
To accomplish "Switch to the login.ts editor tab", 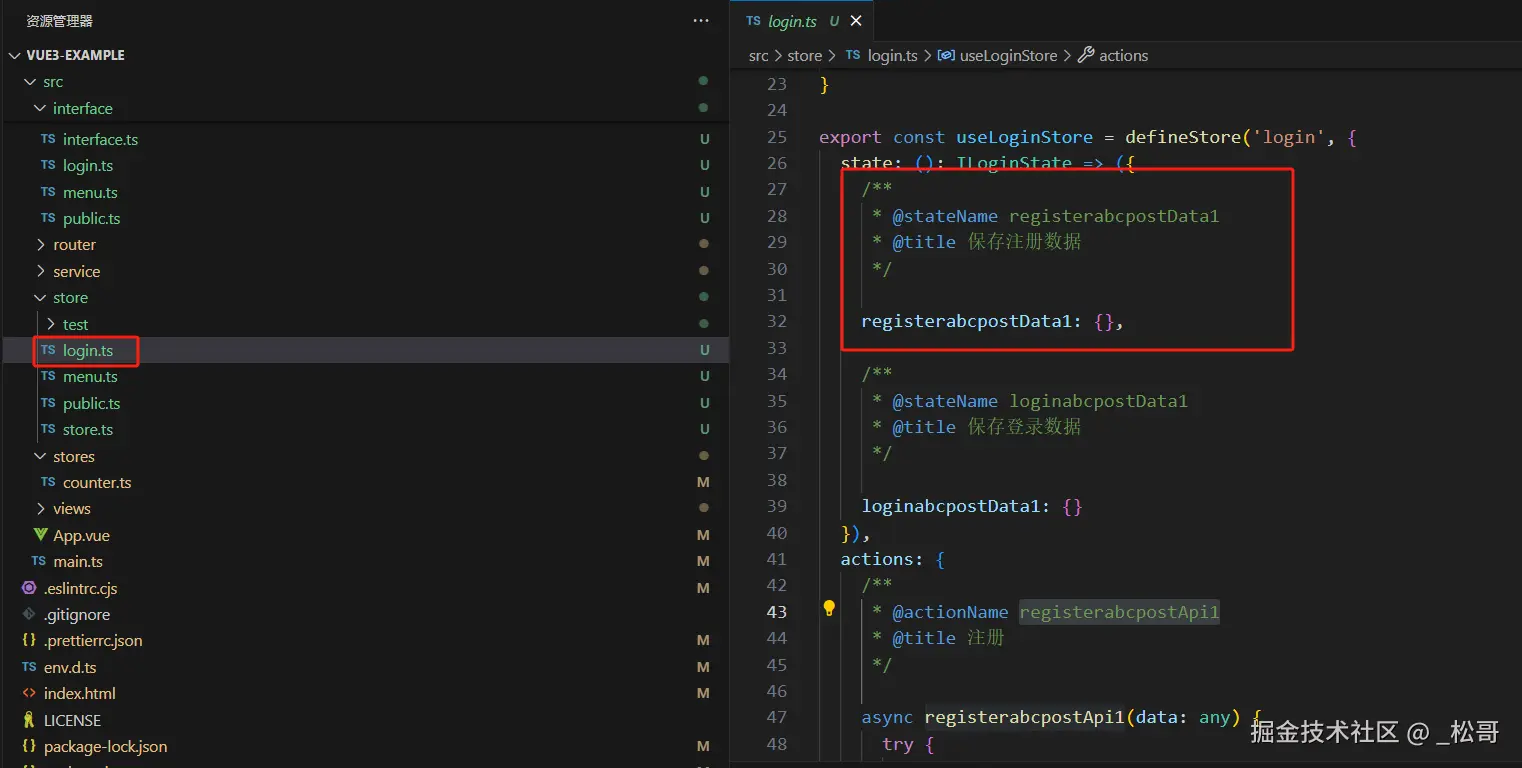I will (792, 21).
